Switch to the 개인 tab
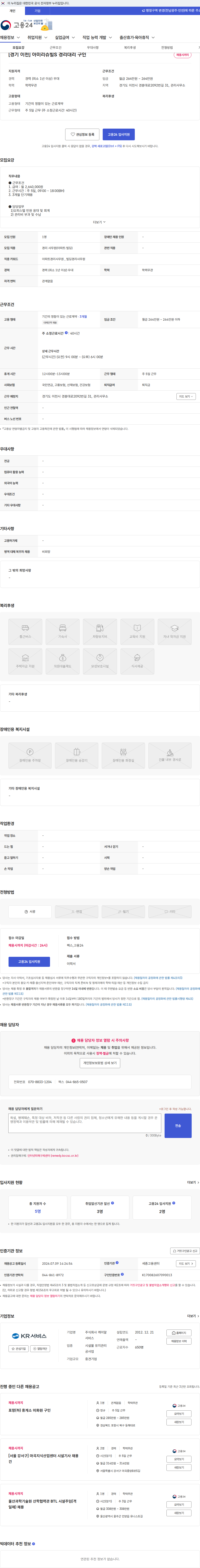 pos(12,11)
